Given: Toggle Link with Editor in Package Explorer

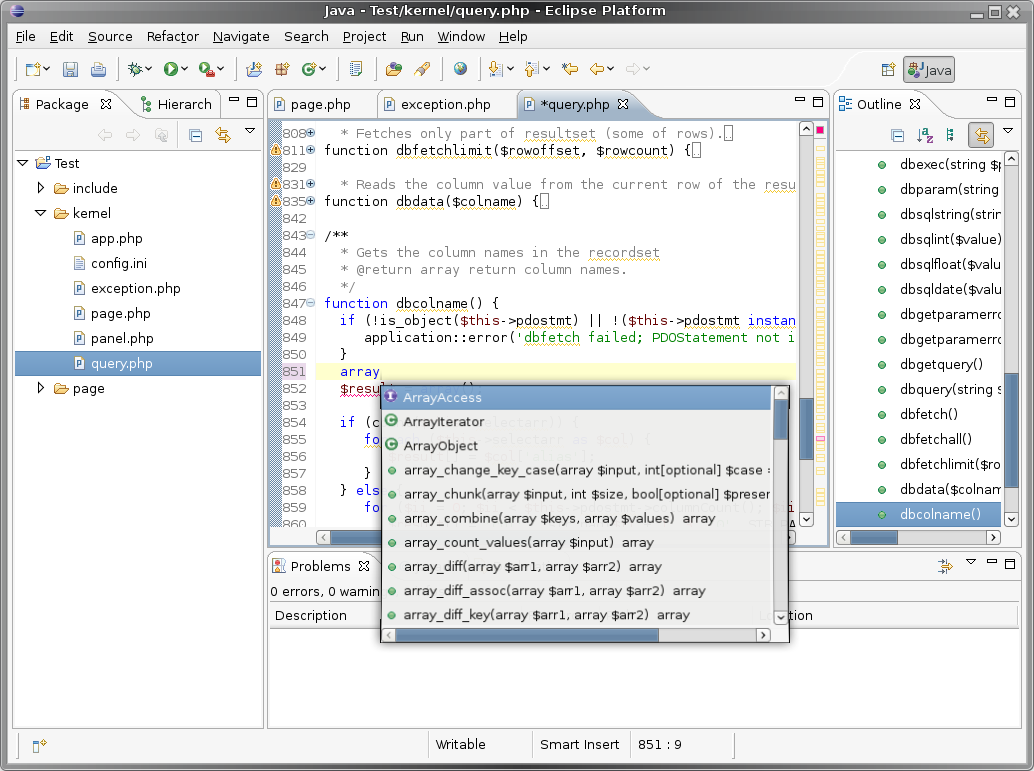Looking at the screenshot, I should coord(223,136).
